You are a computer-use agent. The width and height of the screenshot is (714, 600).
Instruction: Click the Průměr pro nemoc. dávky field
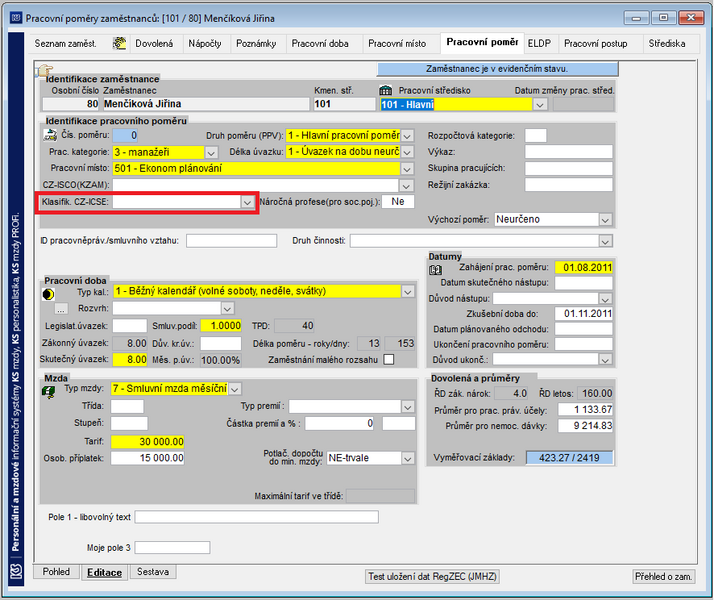[586, 426]
